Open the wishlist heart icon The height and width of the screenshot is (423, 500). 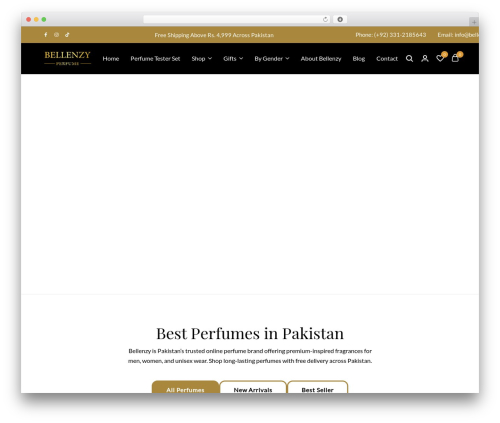(x=440, y=58)
